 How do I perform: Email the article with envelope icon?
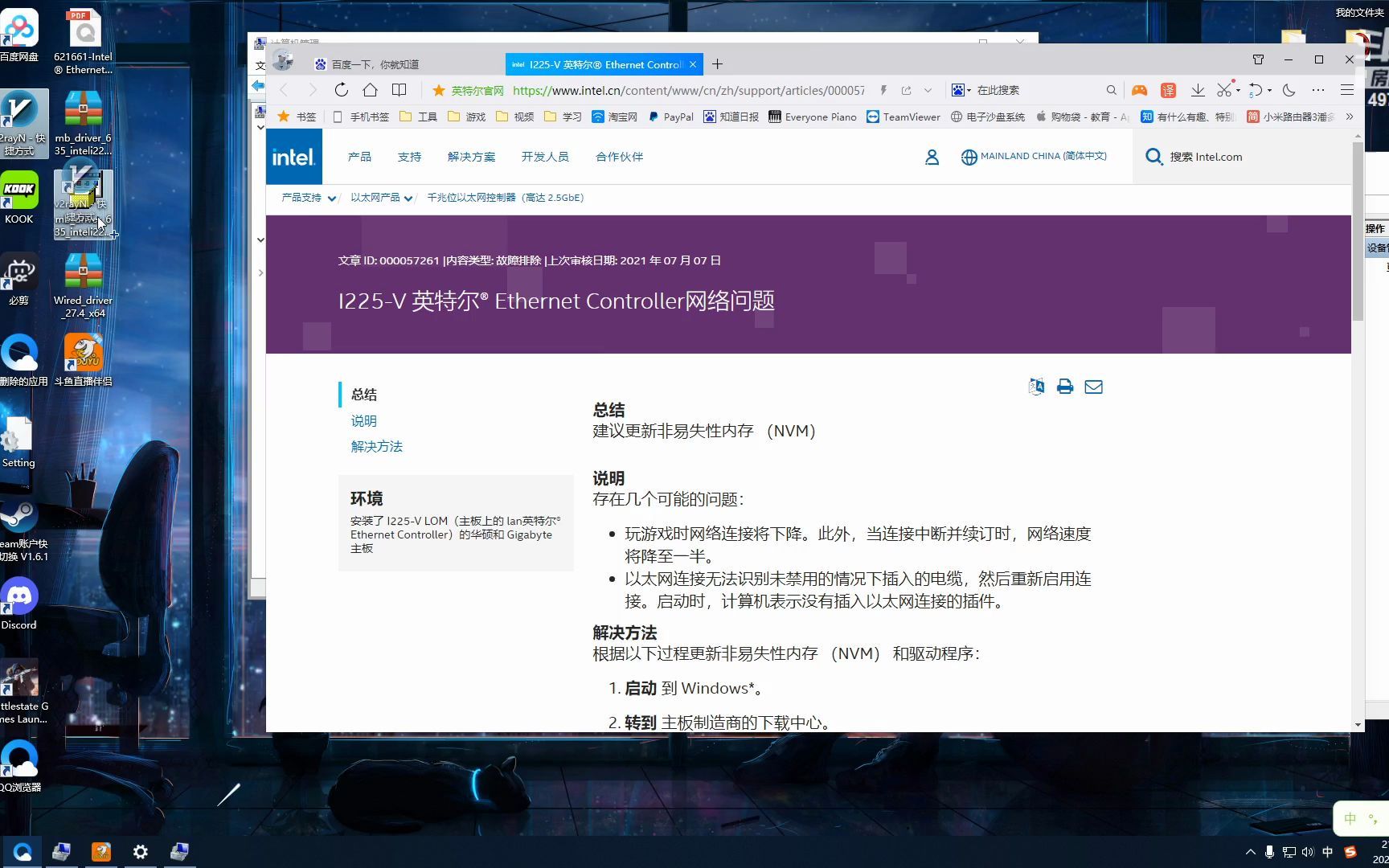coord(1093,387)
